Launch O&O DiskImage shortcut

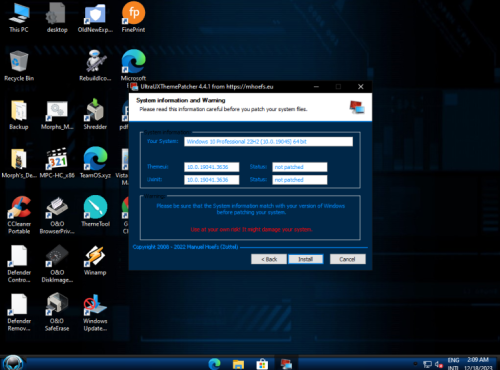tap(57, 264)
